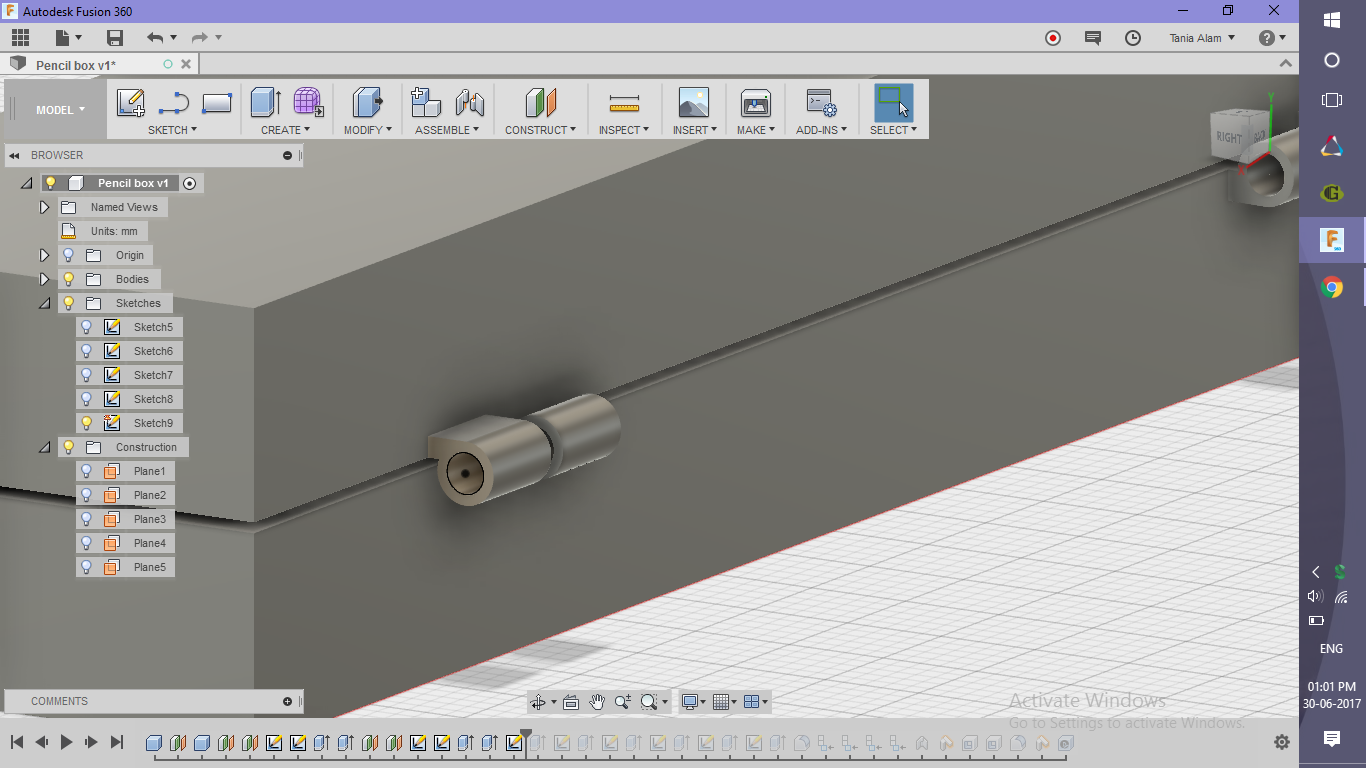Select the Extrude tool icon
This screenshot has height=768, width=1366.
click(x=265, y=102)
